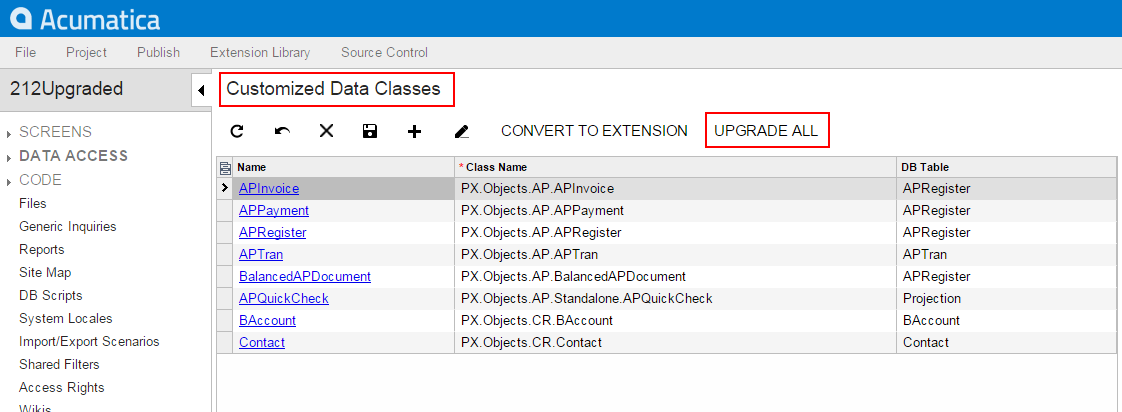Expand the CODE tree node
This screenshot has width=1122, height=412.
tap(10, 181)
